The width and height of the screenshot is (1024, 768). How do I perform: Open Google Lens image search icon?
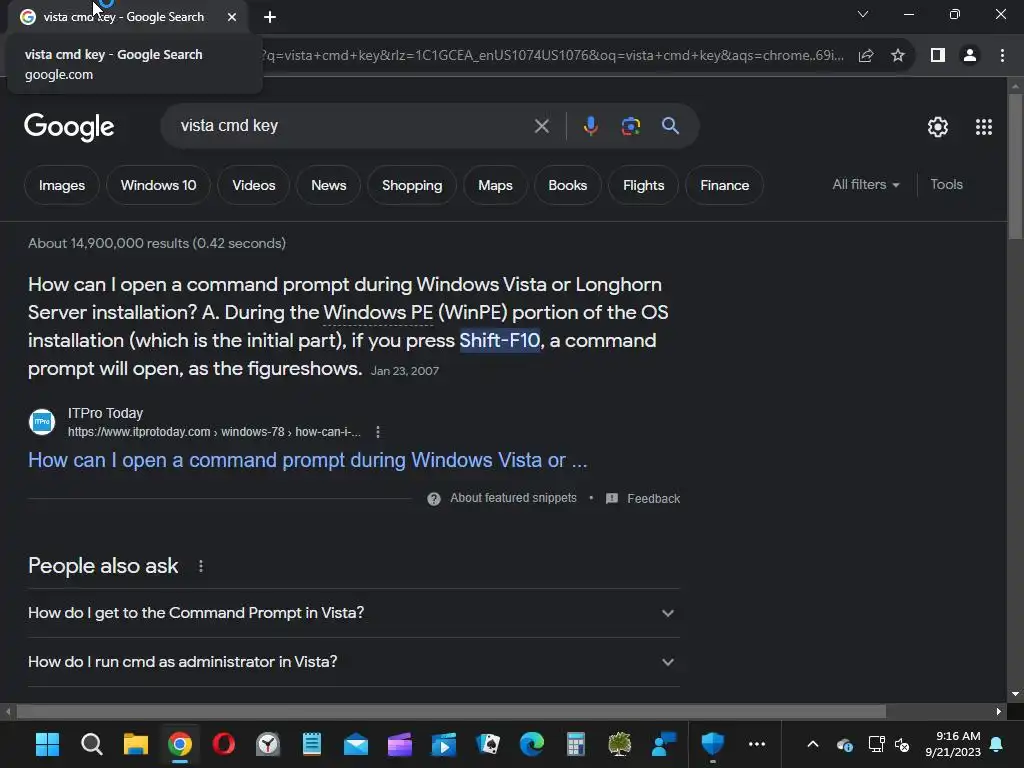[630, 126]
